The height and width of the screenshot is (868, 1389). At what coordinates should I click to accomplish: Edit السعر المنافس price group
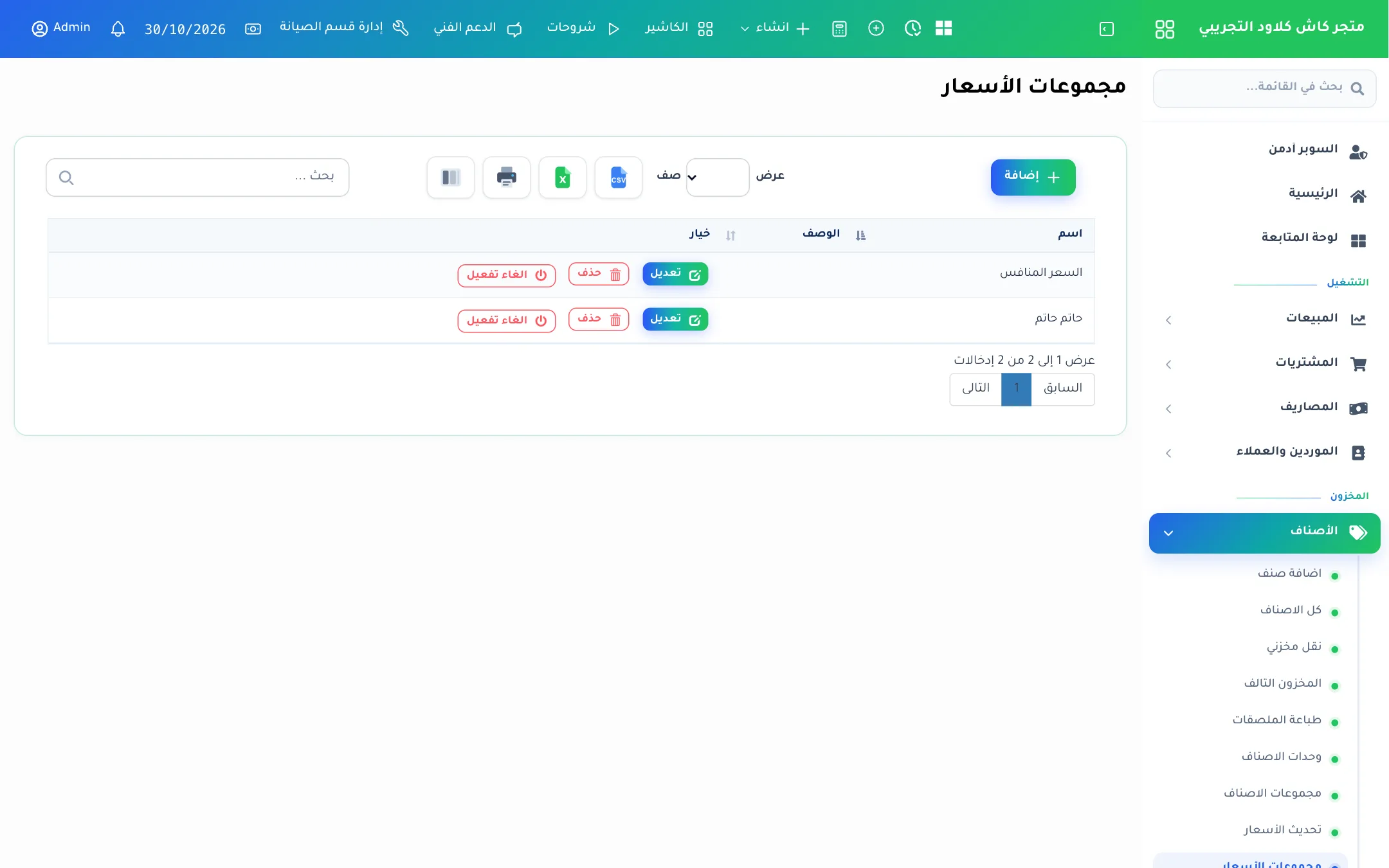675,274
